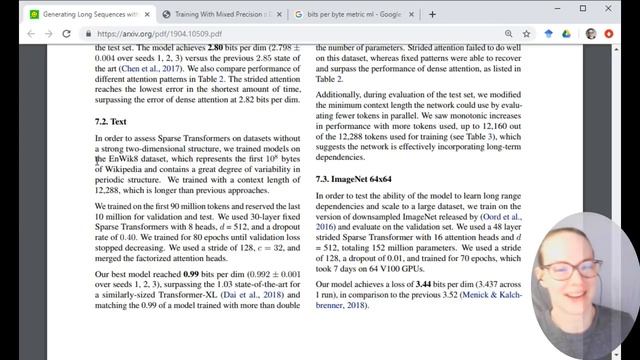The width and height of the screenshot is (640, 360).
Task: Switch to bits per byte metric Google tab
Action: [354, 14]
